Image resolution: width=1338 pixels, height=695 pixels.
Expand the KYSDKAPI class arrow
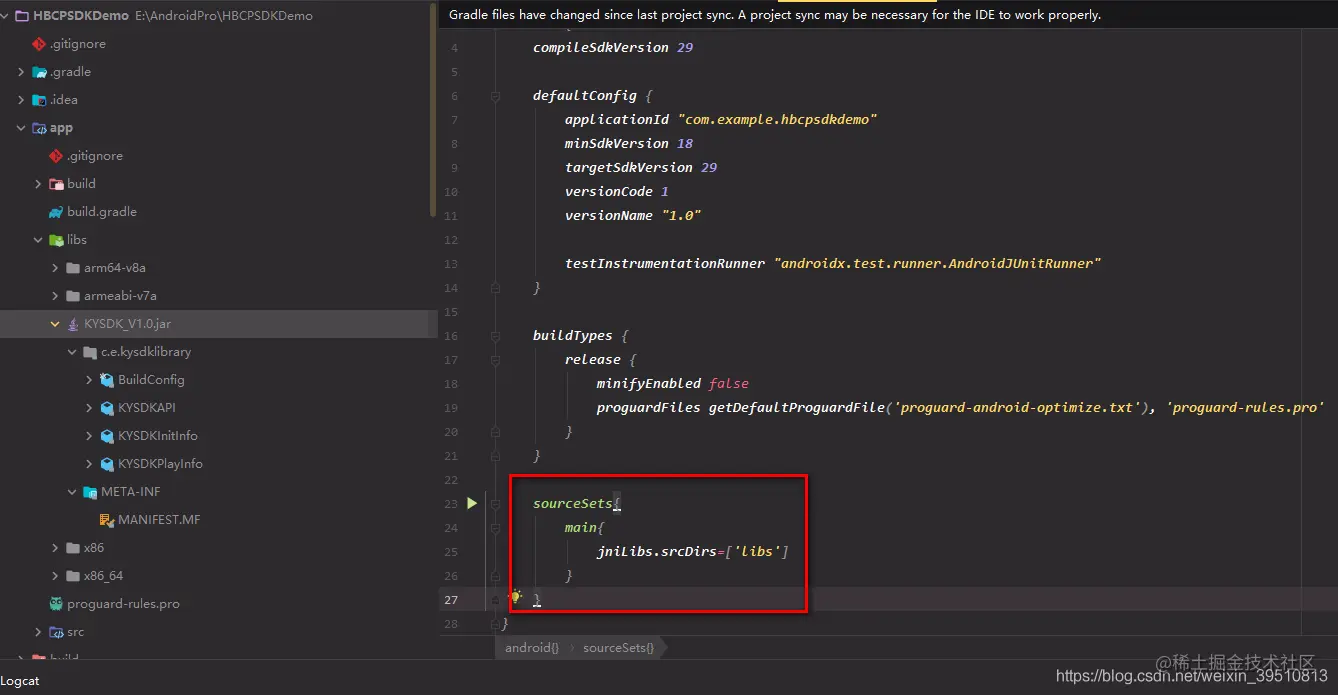tap(89, 408)
